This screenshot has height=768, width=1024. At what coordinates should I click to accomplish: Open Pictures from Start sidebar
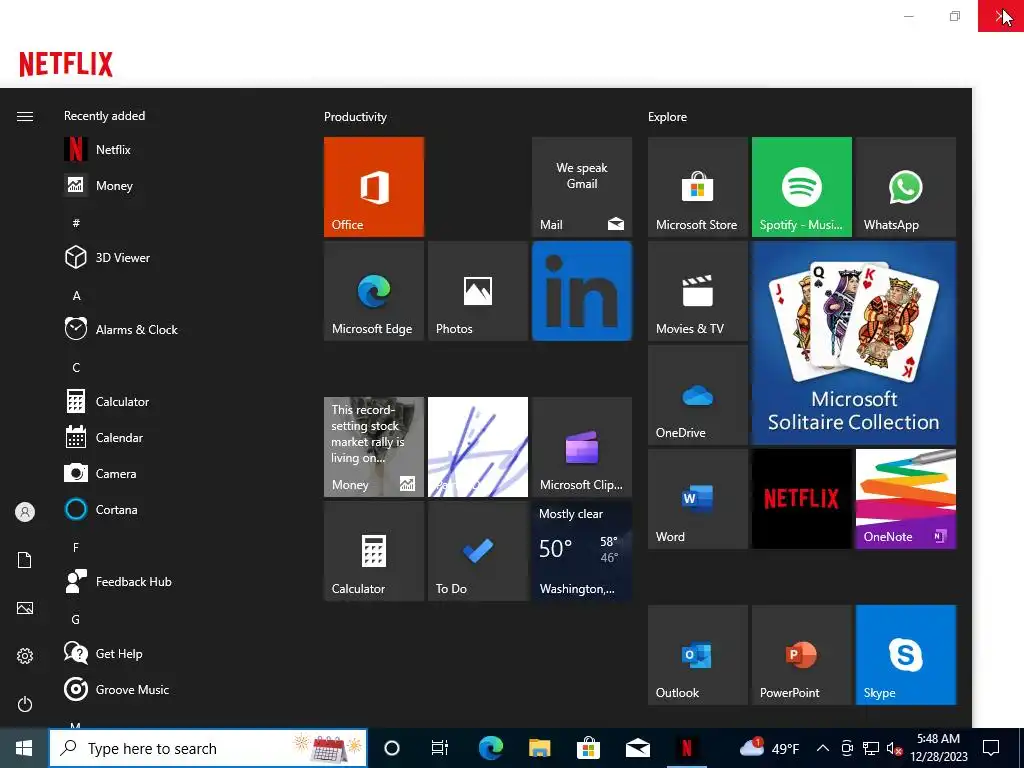point(25,608)
